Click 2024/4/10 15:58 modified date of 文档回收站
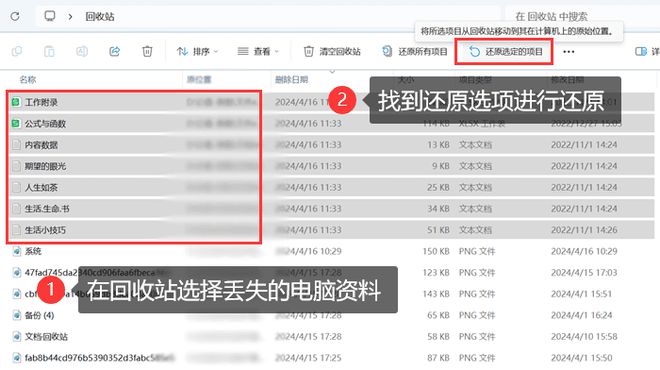The image size is (660, 370). [x=584, y=337]
